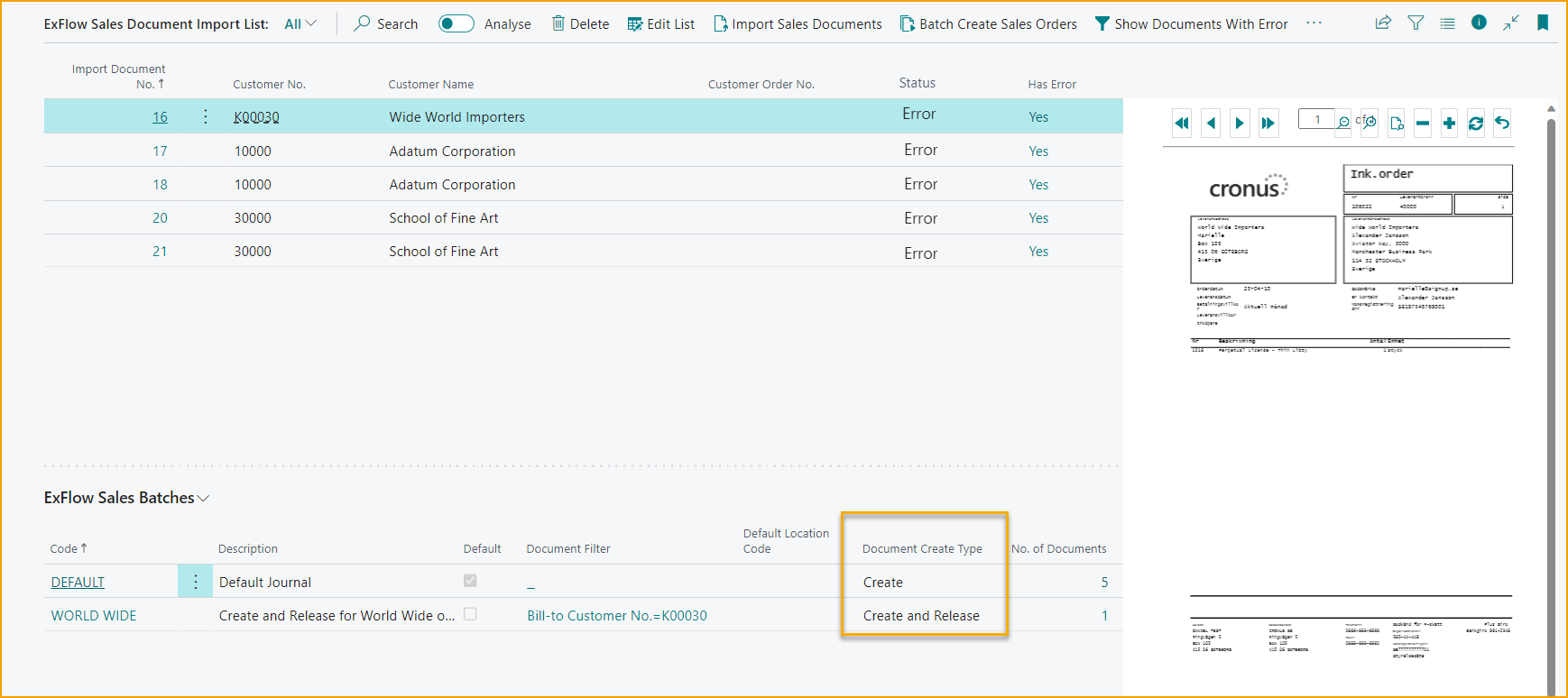Open the All view dropdown

[x=300, y=24]
